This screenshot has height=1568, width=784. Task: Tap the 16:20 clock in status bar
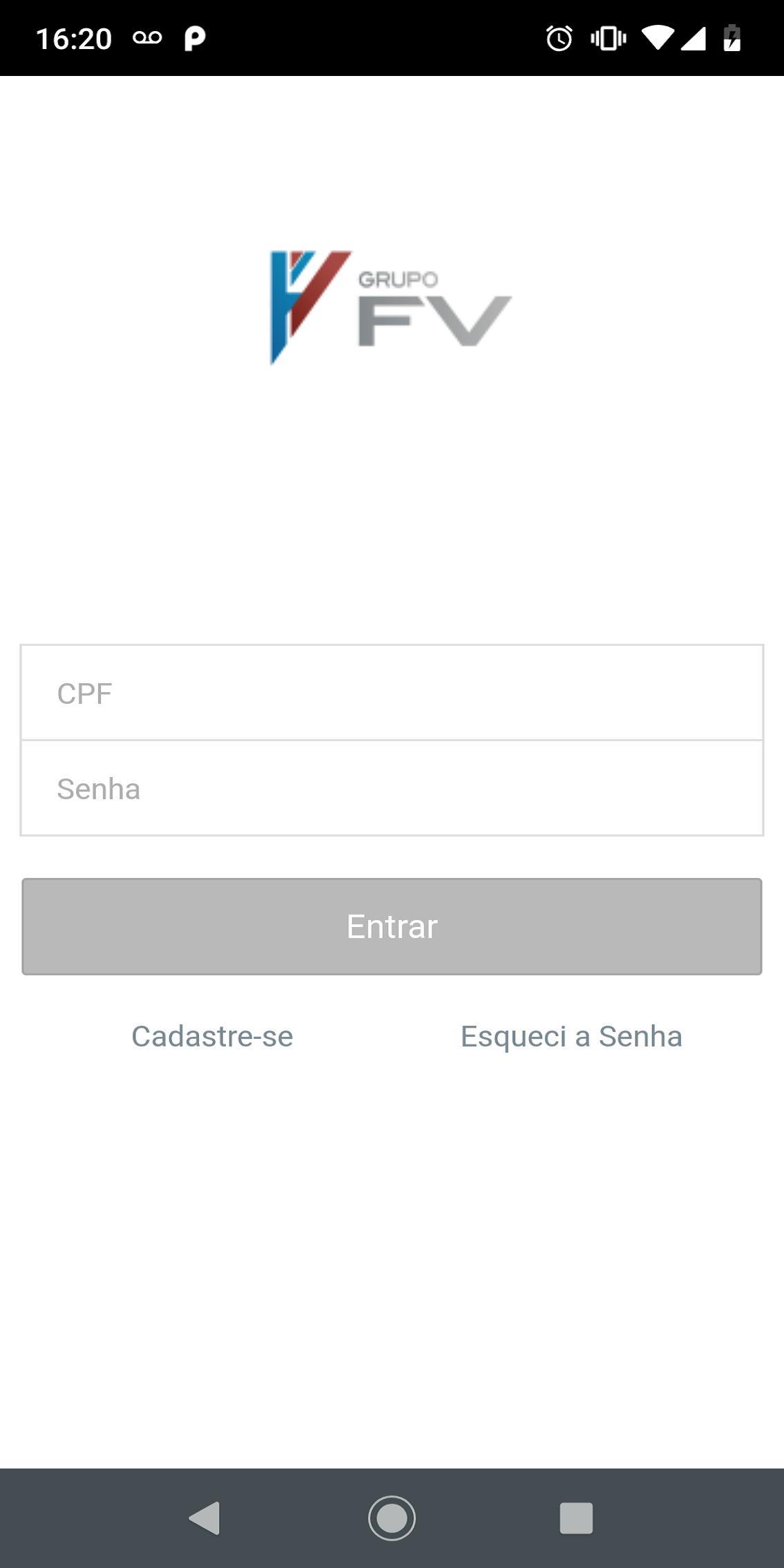[73, 39]
